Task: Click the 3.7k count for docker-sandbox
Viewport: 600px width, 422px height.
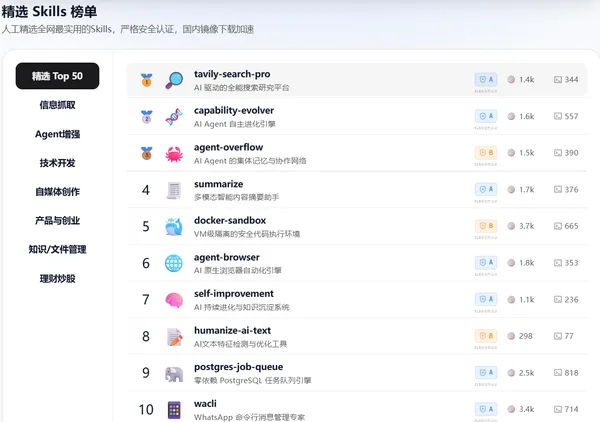Action: (x=527, y=226)
